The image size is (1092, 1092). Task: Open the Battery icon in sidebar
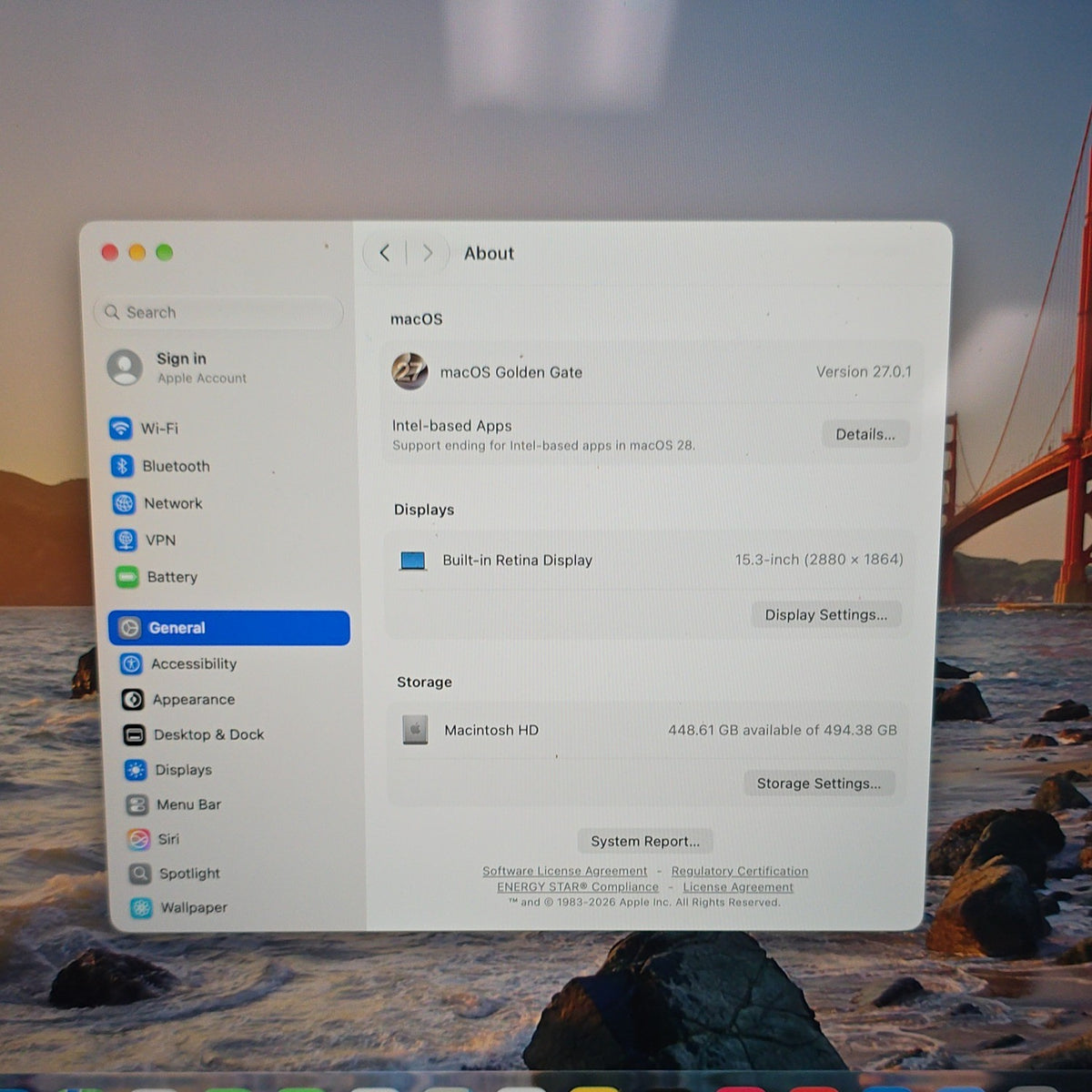pos(127,577)
